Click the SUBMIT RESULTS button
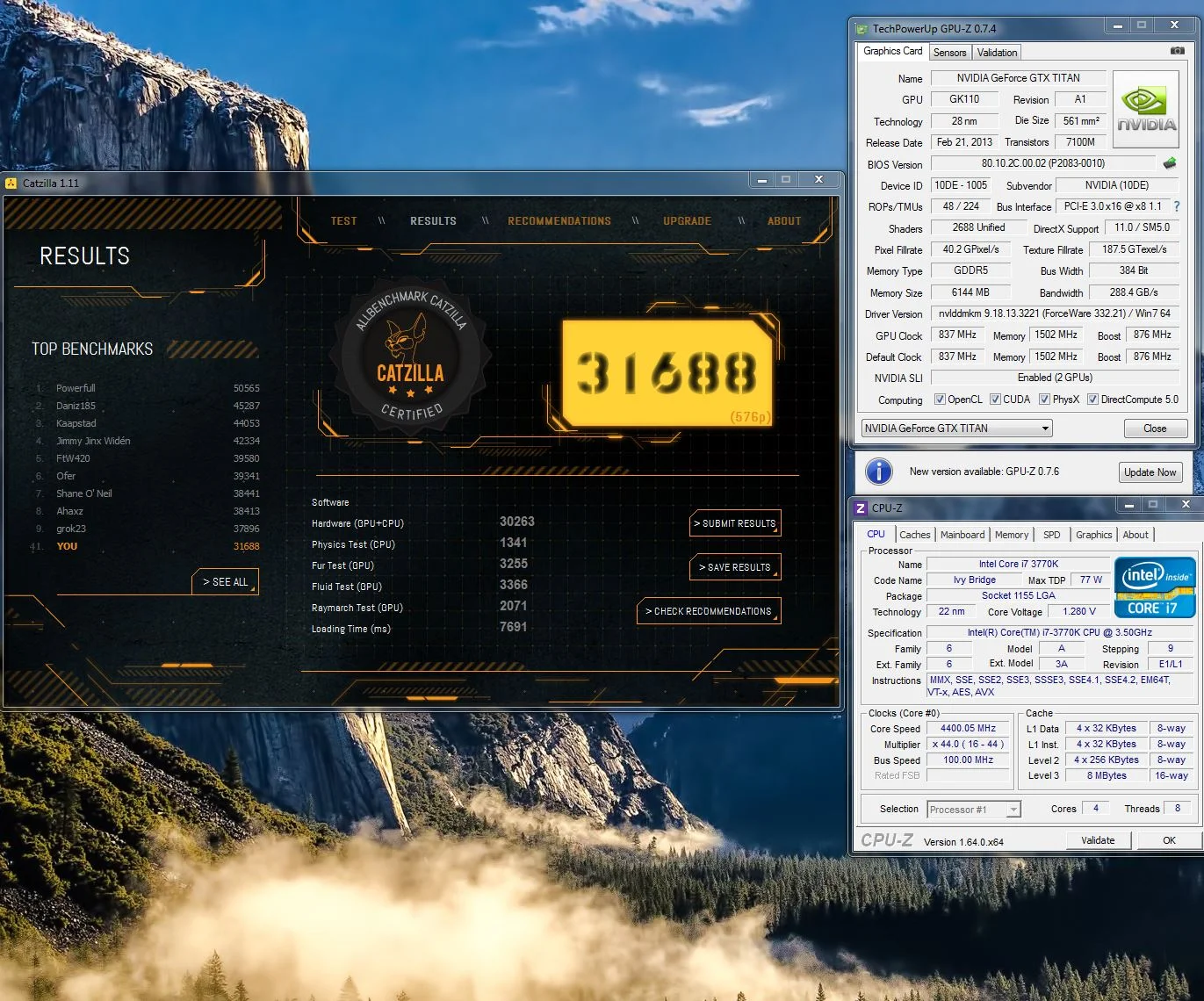This screenshot has height=1001, width=1204. (735, 523)
